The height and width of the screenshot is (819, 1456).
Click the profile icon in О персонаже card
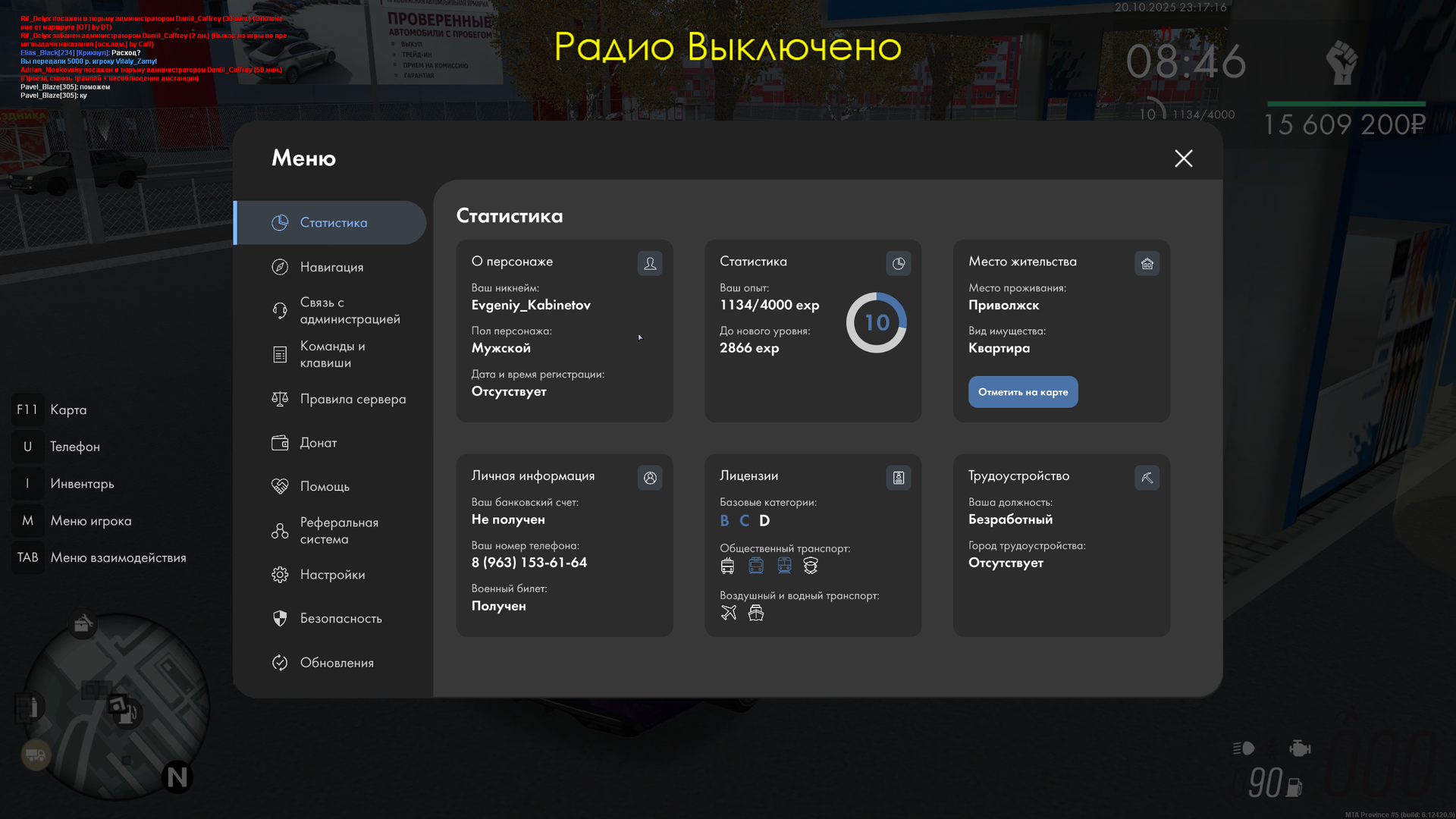point(650,263)
